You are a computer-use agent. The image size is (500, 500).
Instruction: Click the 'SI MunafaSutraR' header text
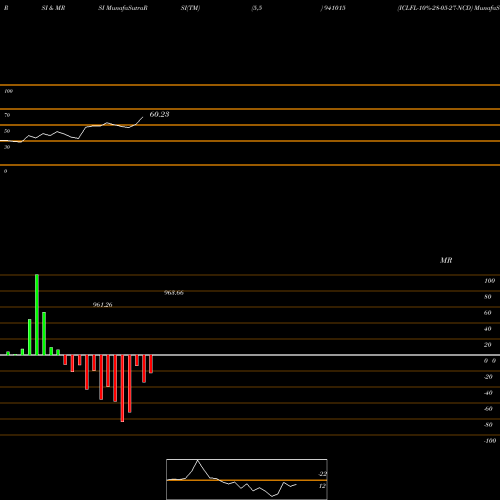[123, 8]
